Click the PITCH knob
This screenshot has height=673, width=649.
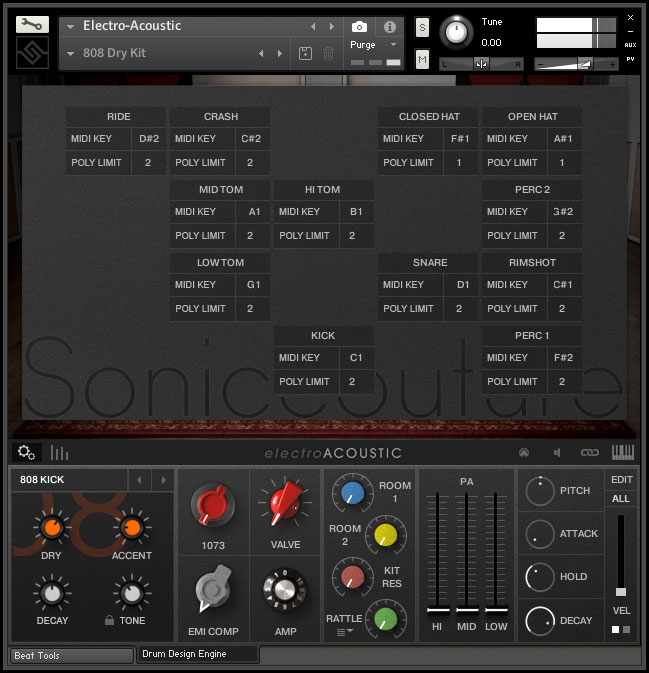pyautogui.click(x=540, y=491)
